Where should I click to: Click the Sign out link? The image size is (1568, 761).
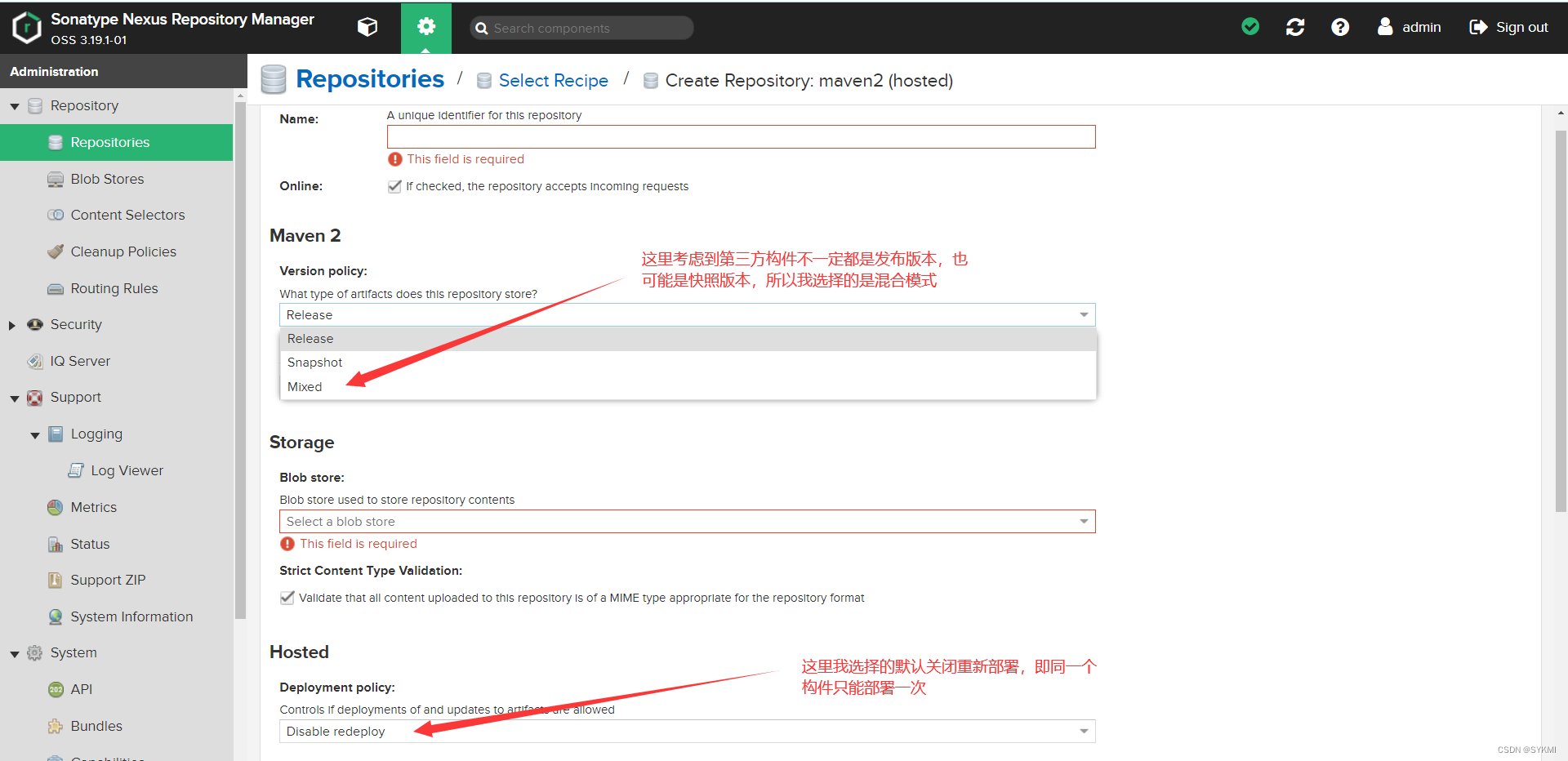coord(1521,27)
